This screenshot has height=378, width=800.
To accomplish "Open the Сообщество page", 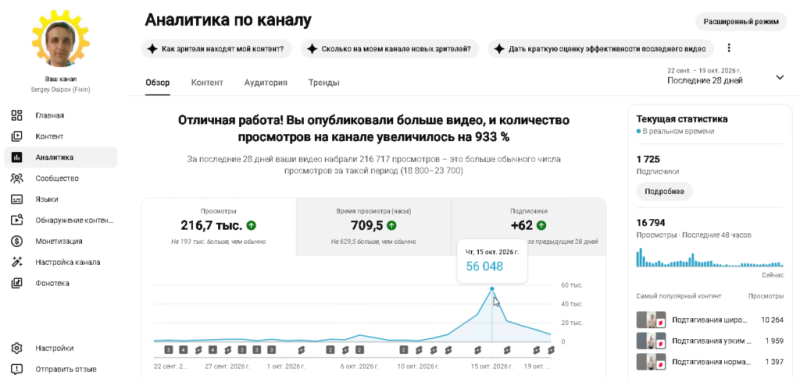I will point(60,178).
